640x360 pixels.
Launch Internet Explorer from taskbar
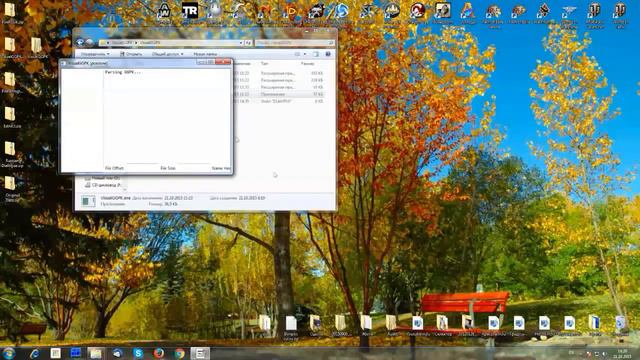(x=34, y=353)
